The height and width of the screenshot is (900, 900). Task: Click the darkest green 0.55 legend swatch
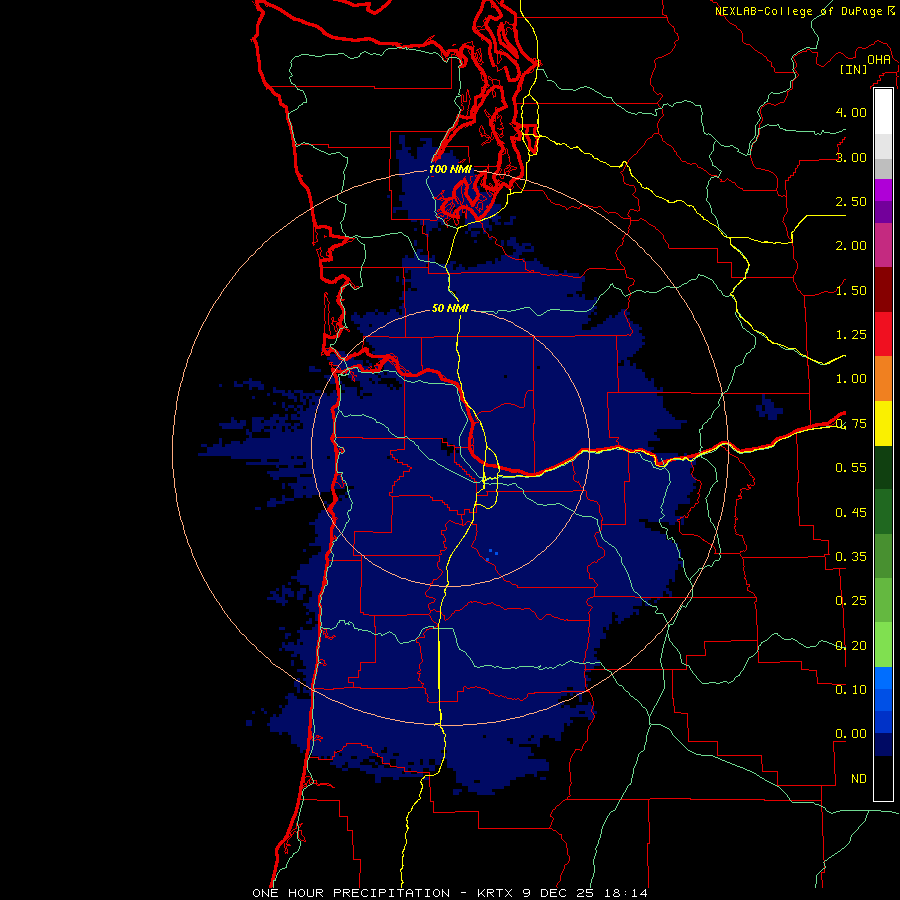(883, 467)
